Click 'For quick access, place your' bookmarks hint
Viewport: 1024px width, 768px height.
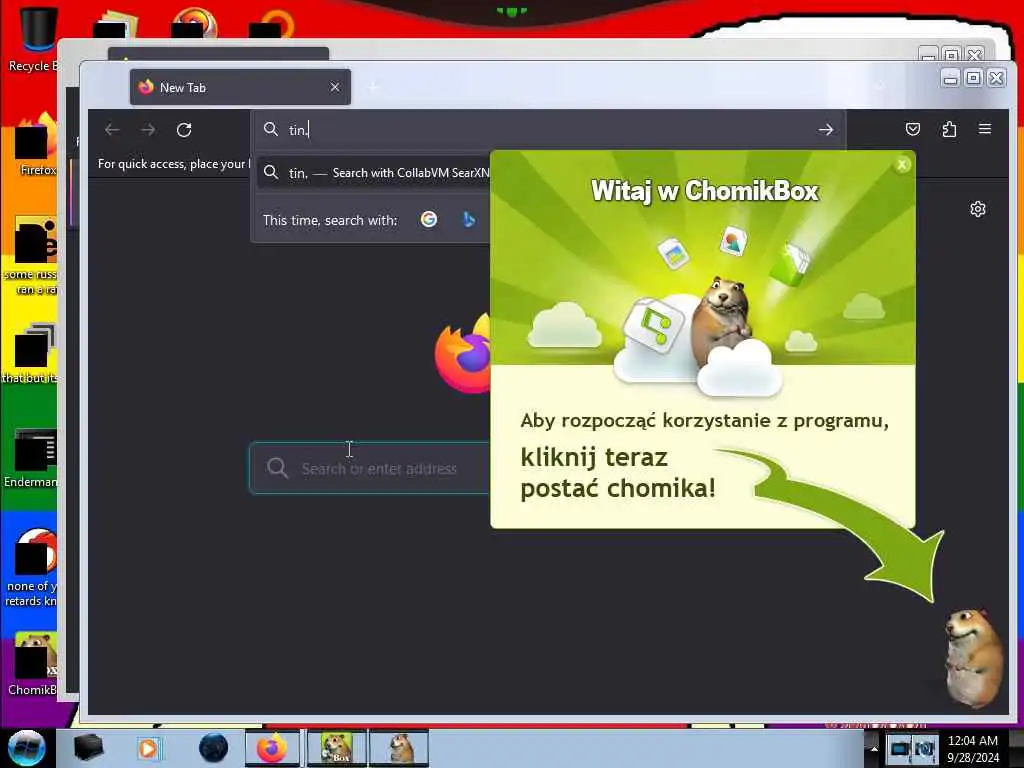pos(172,164)
